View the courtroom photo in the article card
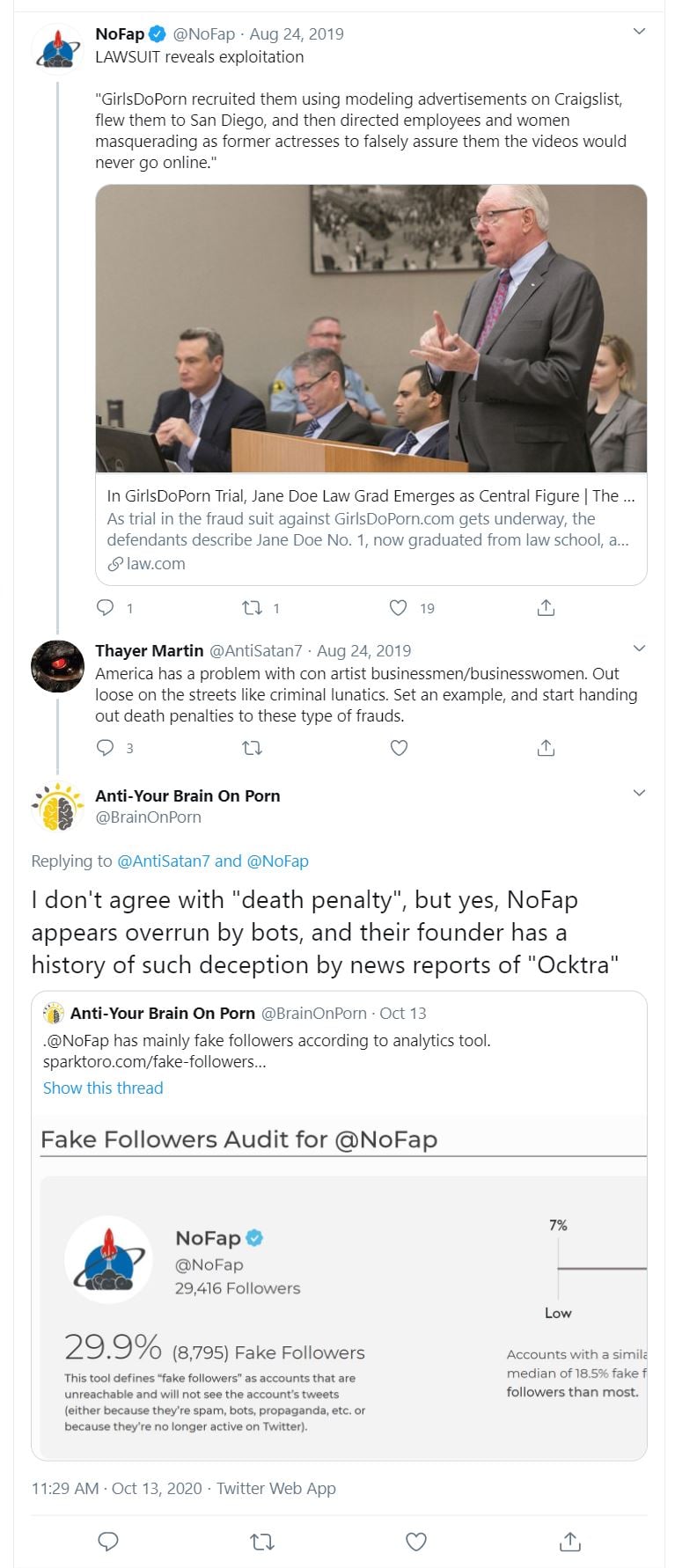The width and height of the screenshot is (675, 1568). (x=371, y=328)
